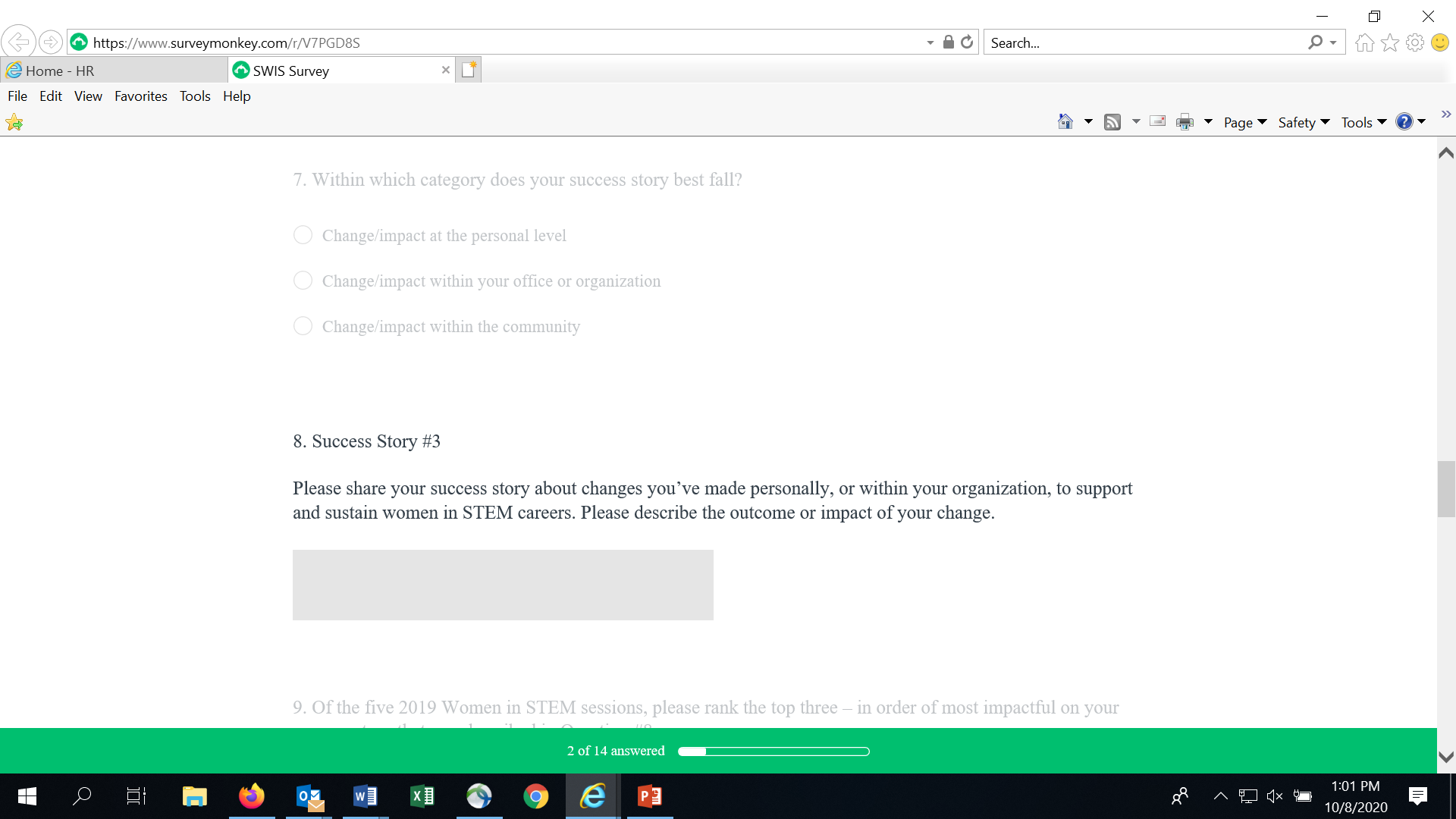Click the print icon in command bar
Image resolution: width=1456 pixels, height=819 pixels.
pos(1184,122)
